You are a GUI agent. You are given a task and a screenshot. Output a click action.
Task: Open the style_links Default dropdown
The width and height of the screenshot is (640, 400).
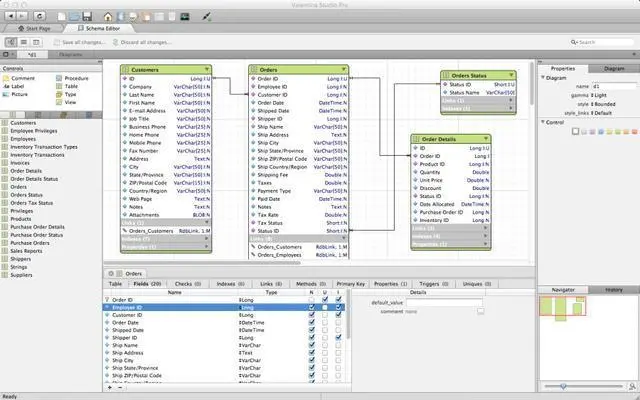coord(601,113)
